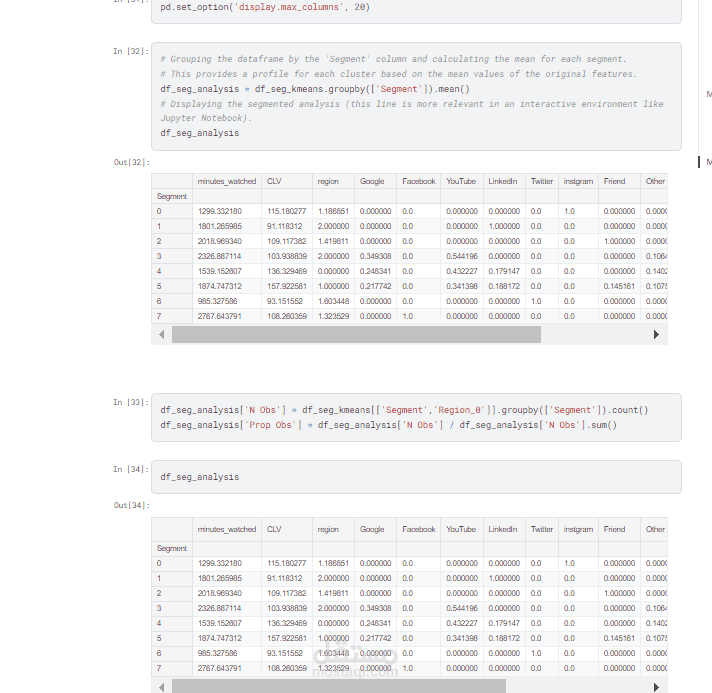Click instgram column header in Out[32] table

(578, 181)
